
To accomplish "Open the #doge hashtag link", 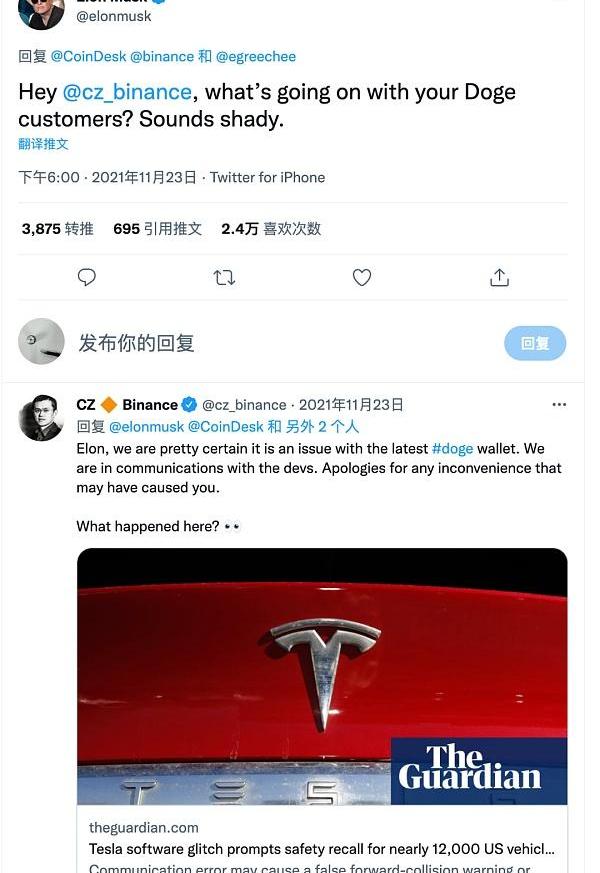I will [453, 449].
